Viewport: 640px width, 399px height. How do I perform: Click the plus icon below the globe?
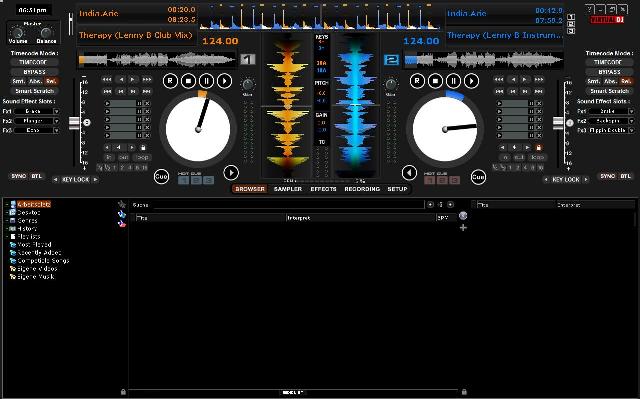click(x=463, y=228)
